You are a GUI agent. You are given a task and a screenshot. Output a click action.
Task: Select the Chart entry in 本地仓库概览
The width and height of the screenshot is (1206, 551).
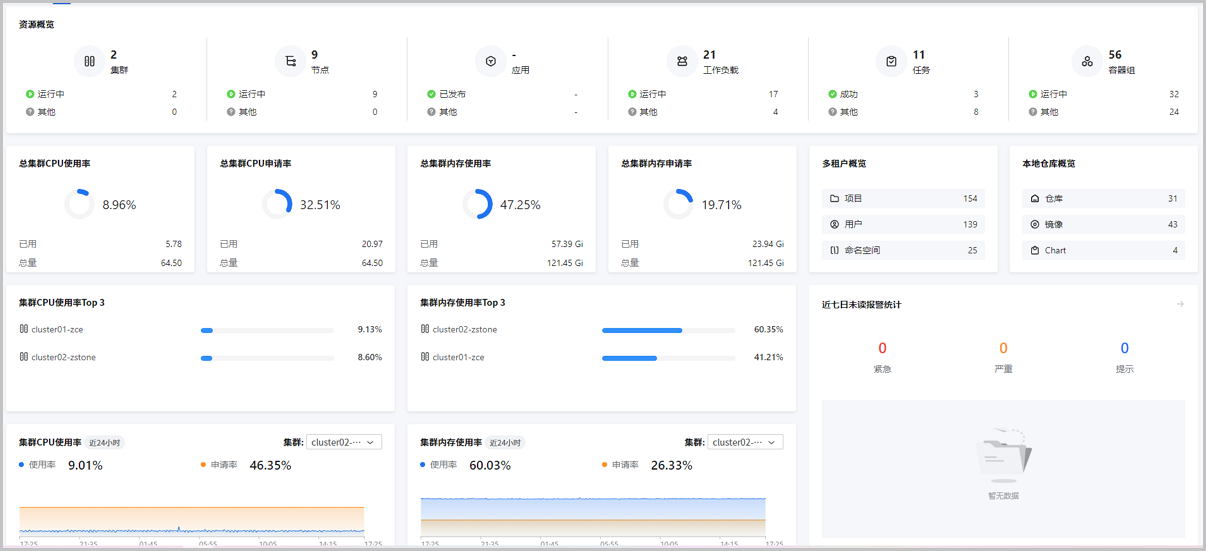1104,251
